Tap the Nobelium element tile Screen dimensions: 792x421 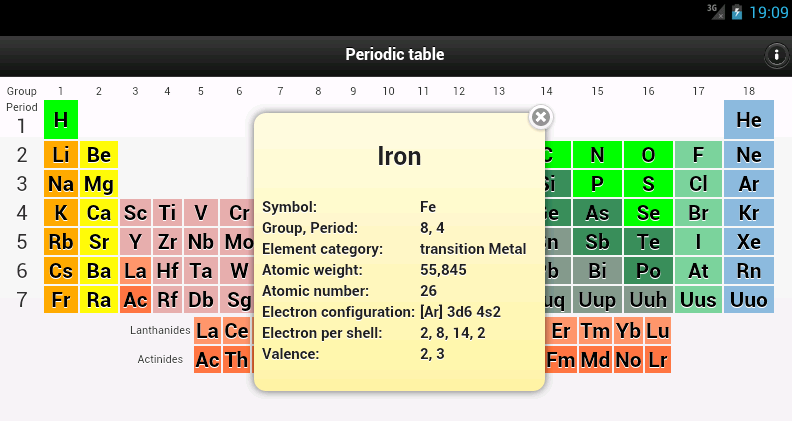coord(628,360)
